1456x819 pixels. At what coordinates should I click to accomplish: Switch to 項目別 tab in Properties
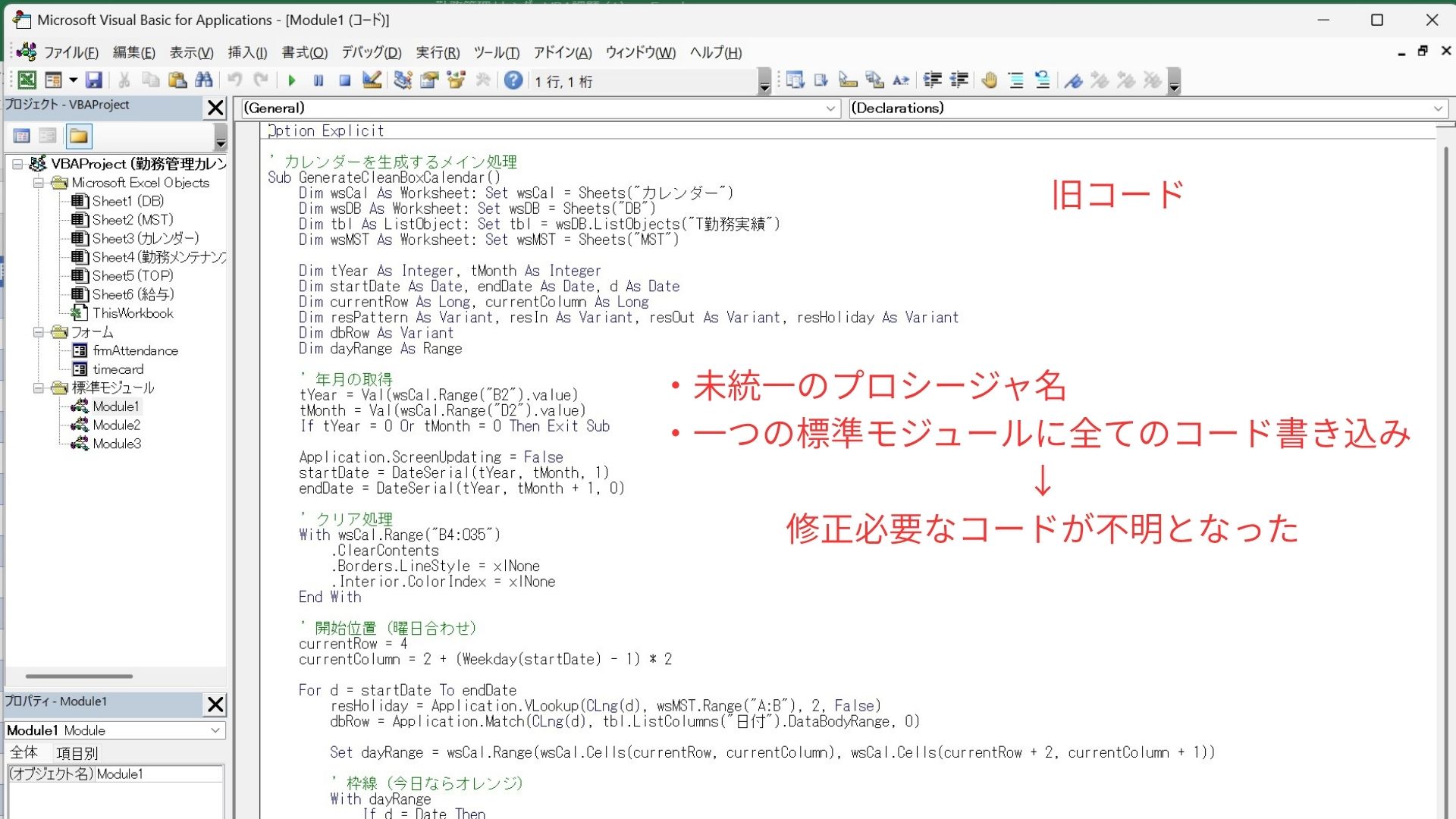(77, 753)
